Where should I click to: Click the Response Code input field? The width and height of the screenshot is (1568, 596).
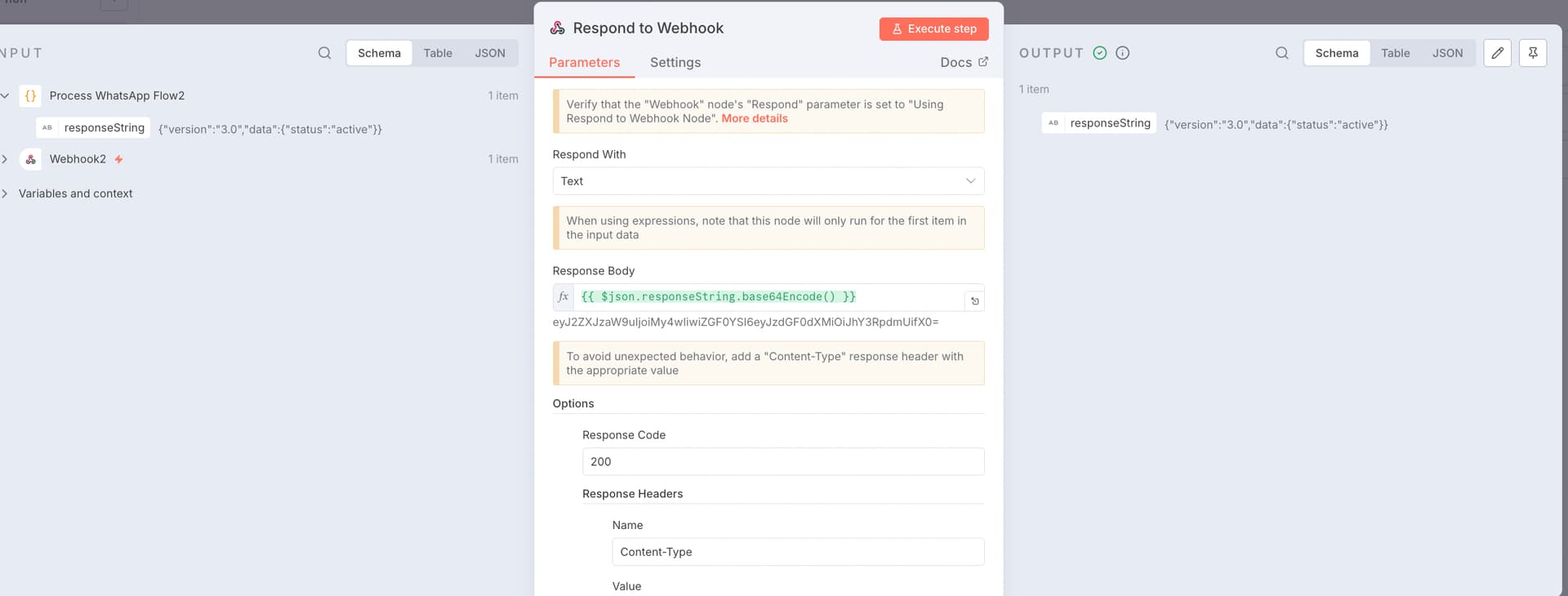pyautogui.click(x=783, y=461)
